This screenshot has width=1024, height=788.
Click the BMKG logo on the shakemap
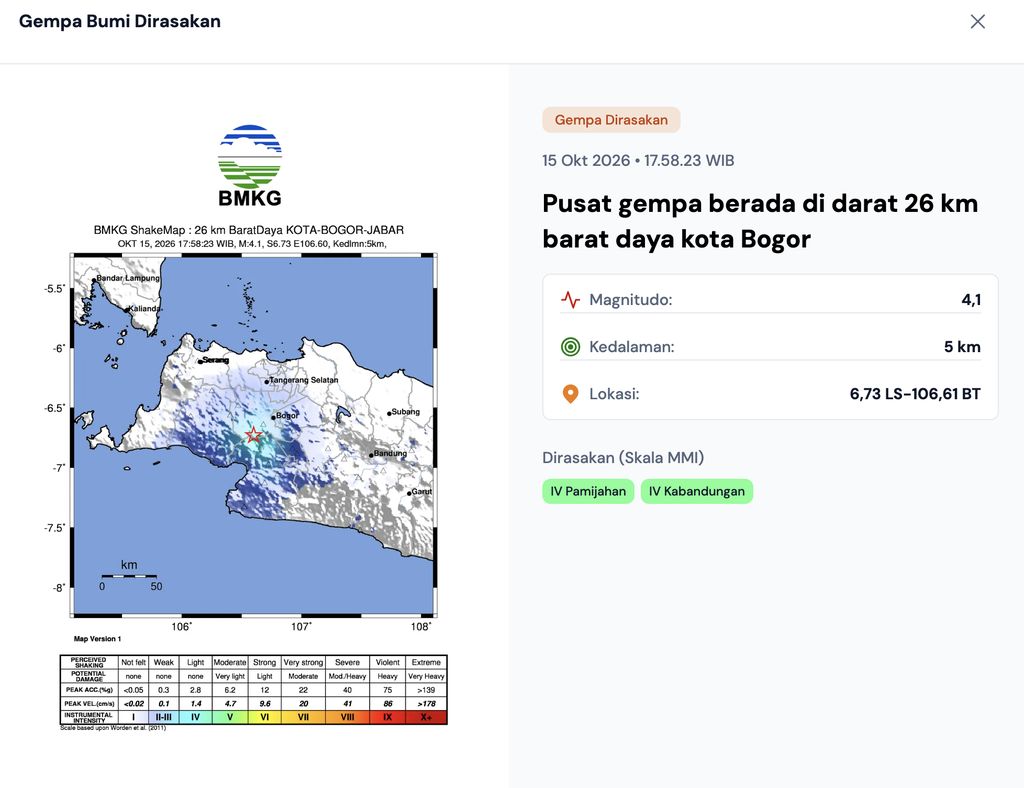tap(249, 166)
